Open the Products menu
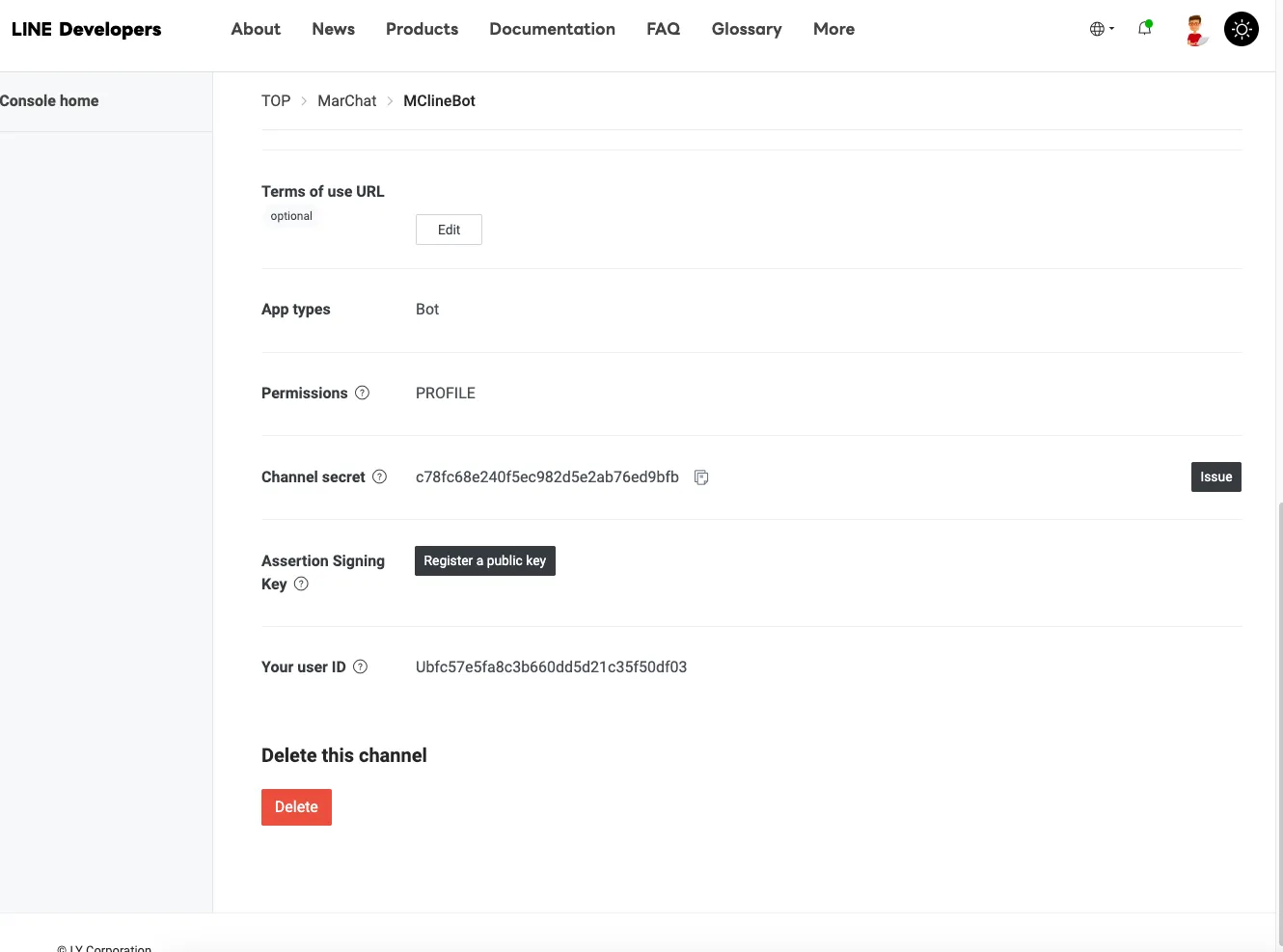 [422, 29]
